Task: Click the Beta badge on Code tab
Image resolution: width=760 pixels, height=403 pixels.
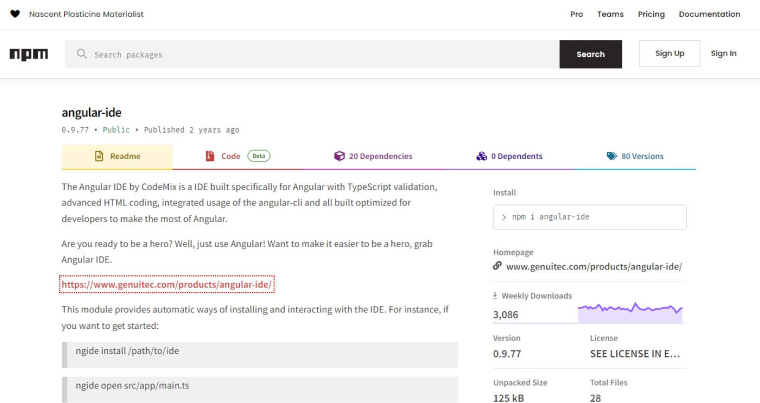Action: pos(259,156)
